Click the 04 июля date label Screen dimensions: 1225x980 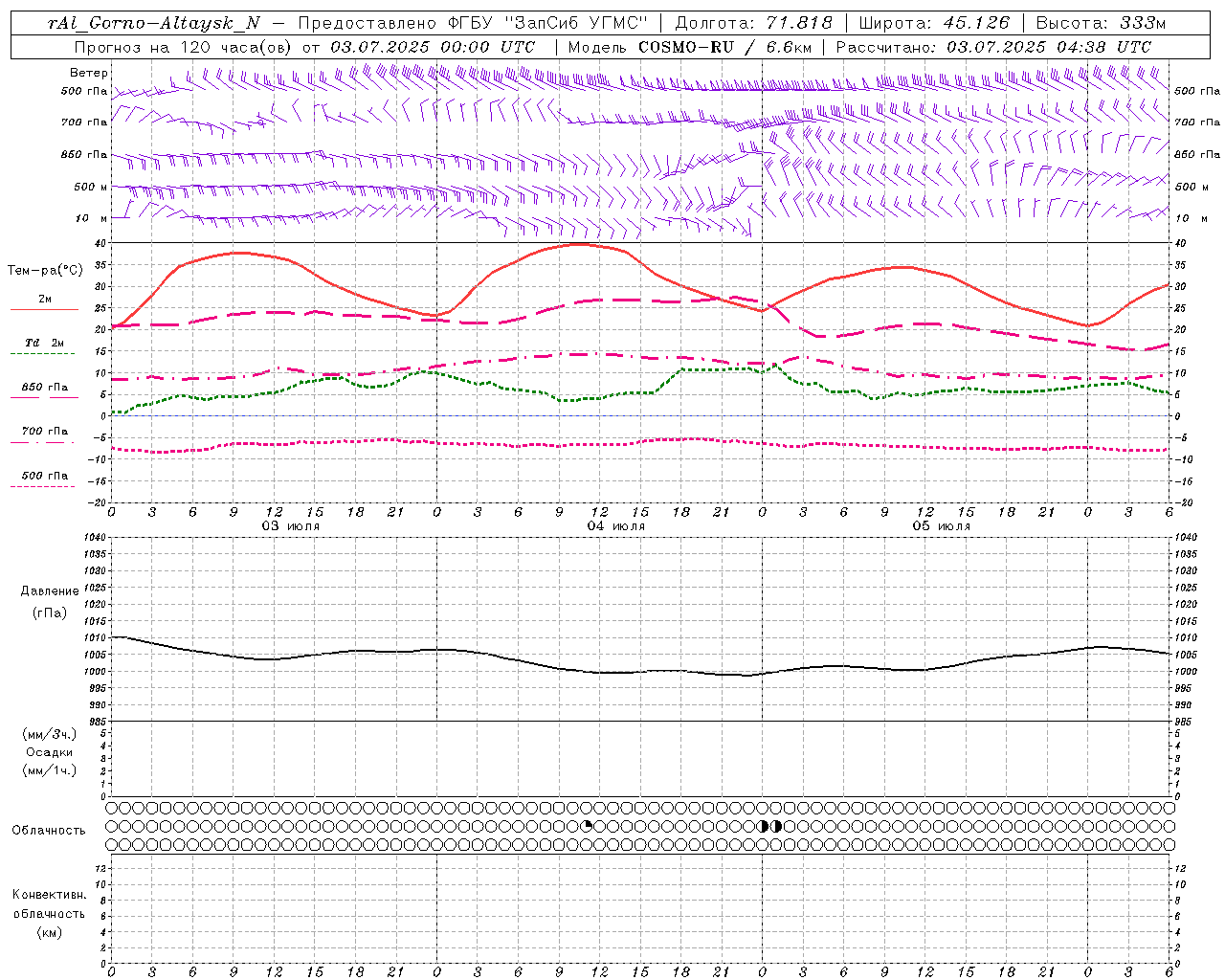[x=616, y=526]
